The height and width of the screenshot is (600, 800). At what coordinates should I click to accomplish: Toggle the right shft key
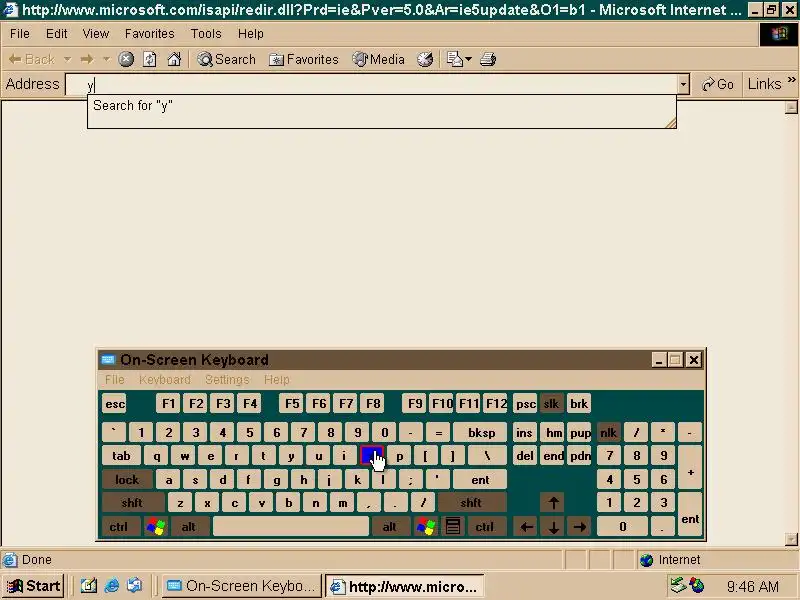[470, 503]
